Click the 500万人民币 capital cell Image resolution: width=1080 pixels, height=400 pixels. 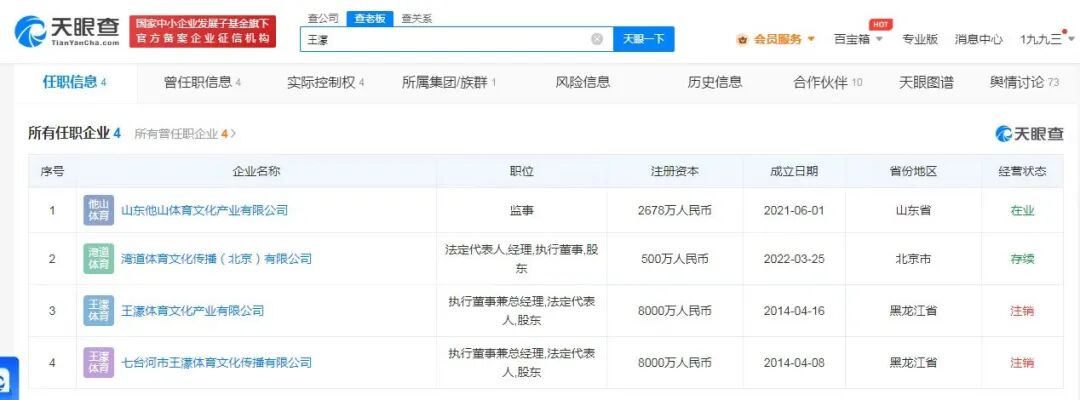[x=675, y=260]
